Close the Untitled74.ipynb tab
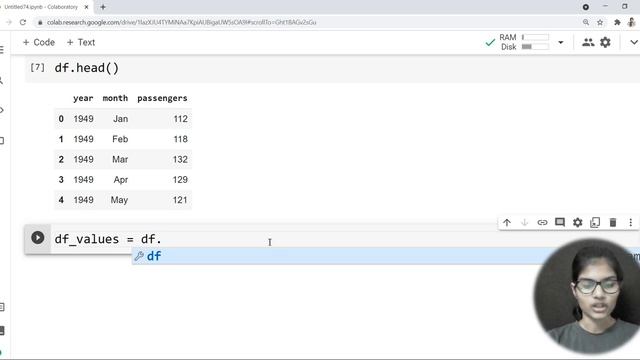640x360 pixels. [x=86, y=7]
